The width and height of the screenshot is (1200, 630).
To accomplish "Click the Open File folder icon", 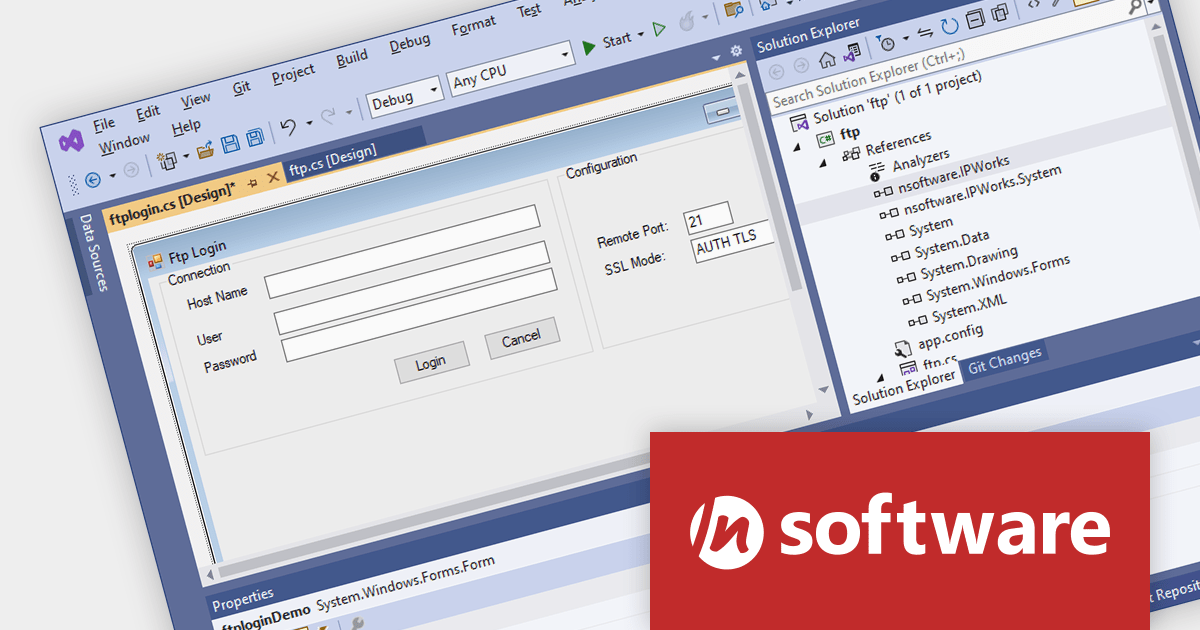I will point(206,150).
